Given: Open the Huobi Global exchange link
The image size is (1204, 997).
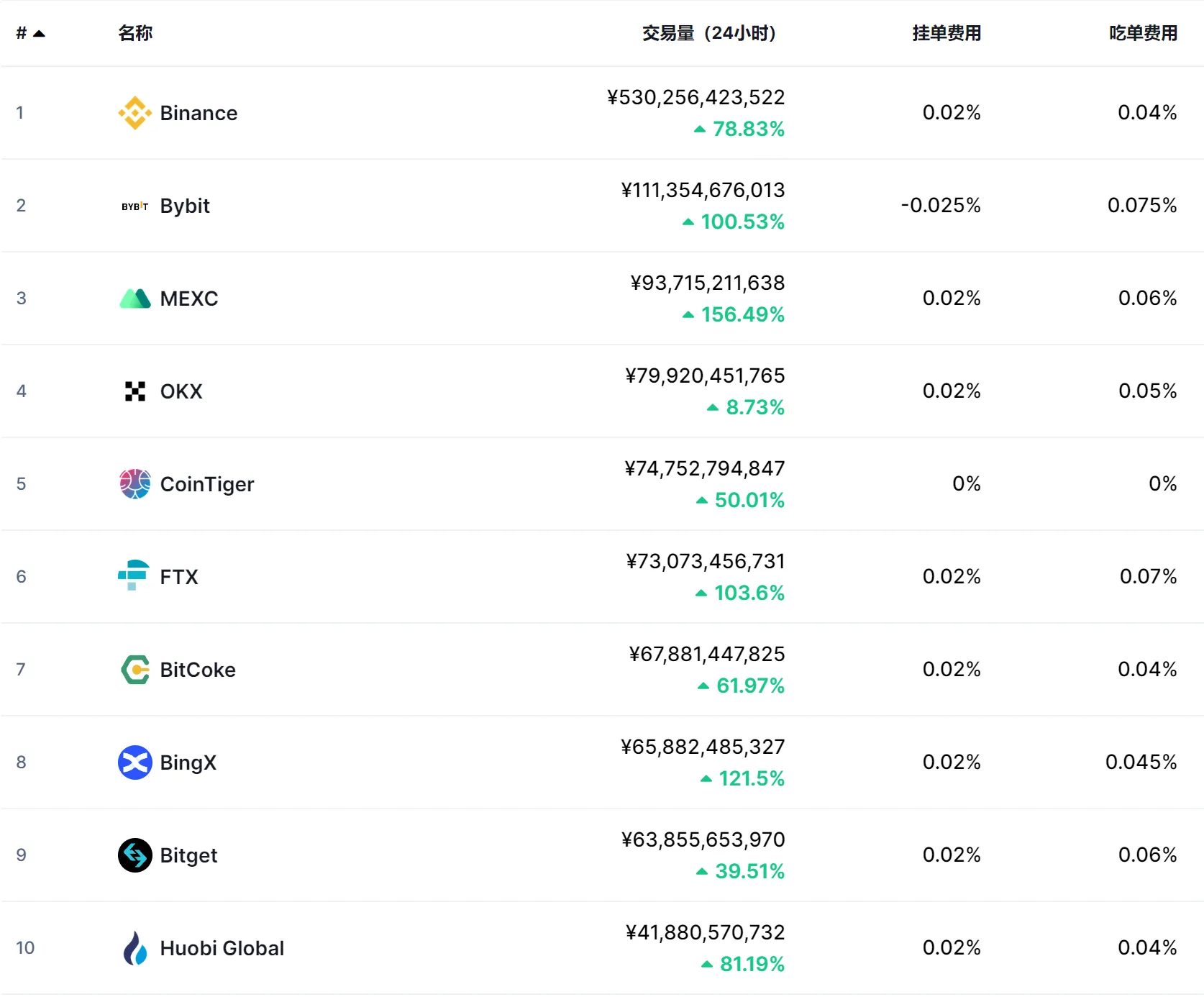Looking at the screenshot, I should pyautogui.click(x=222, y=948).
